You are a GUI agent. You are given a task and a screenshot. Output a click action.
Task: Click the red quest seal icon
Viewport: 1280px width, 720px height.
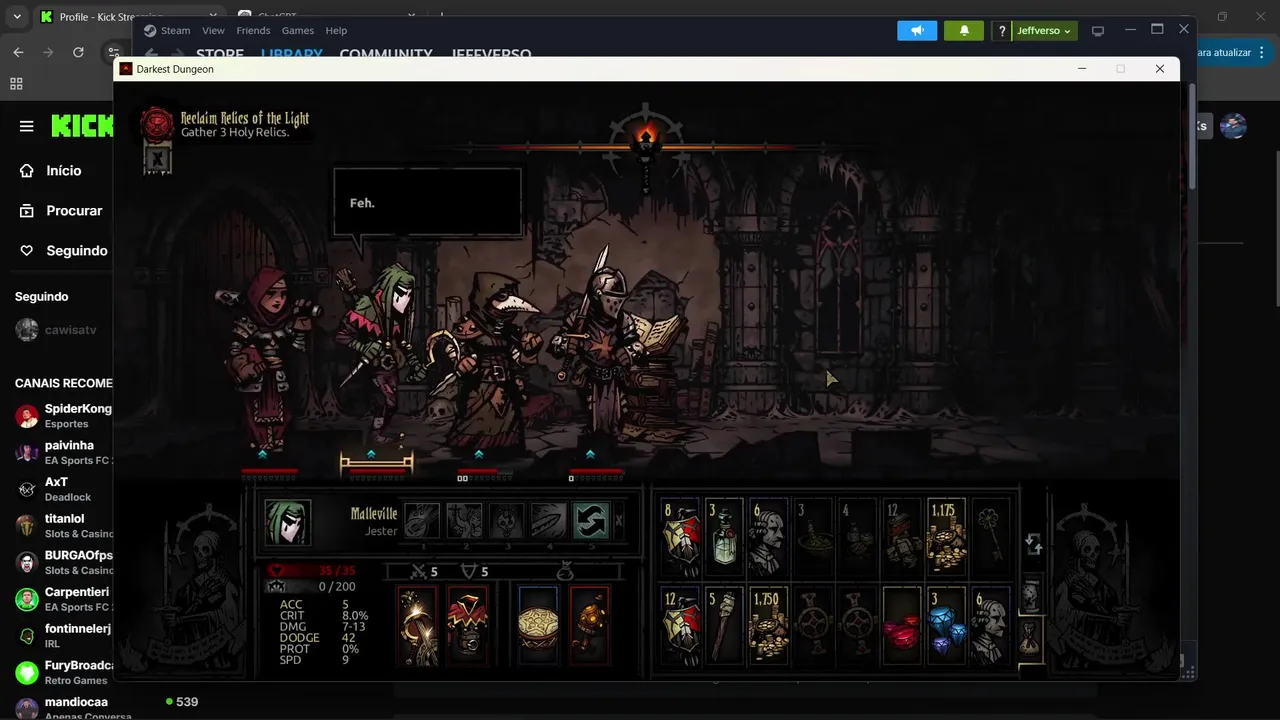click(157, 124)
